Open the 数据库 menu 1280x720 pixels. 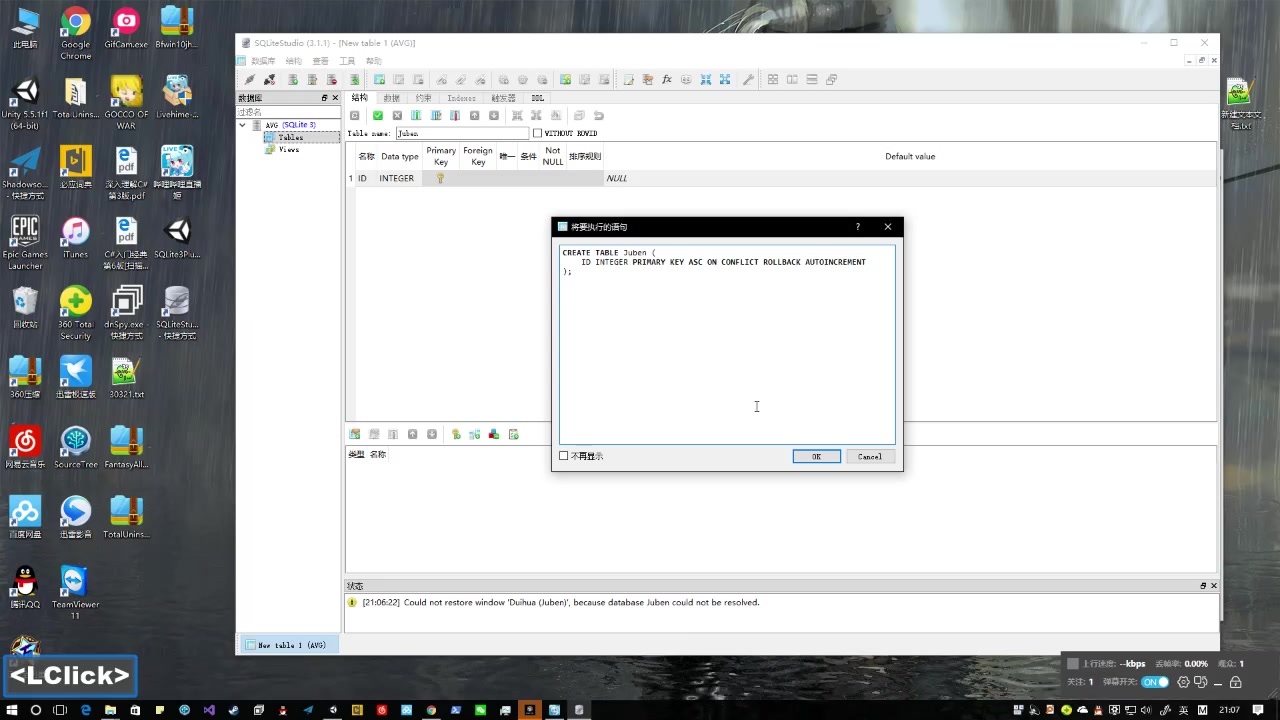pos(263,61)
